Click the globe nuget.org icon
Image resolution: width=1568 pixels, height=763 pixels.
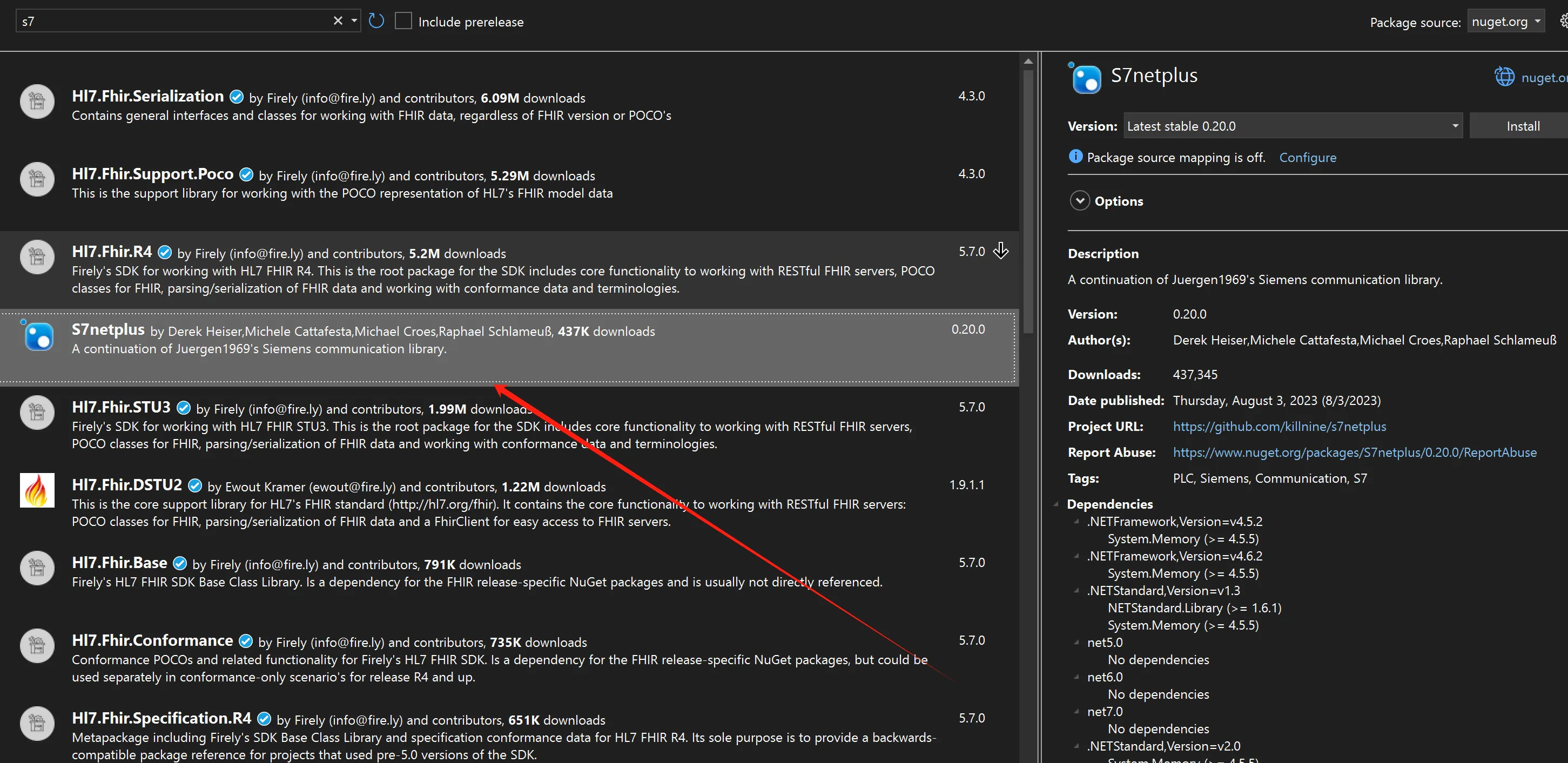click(1504, 77)
